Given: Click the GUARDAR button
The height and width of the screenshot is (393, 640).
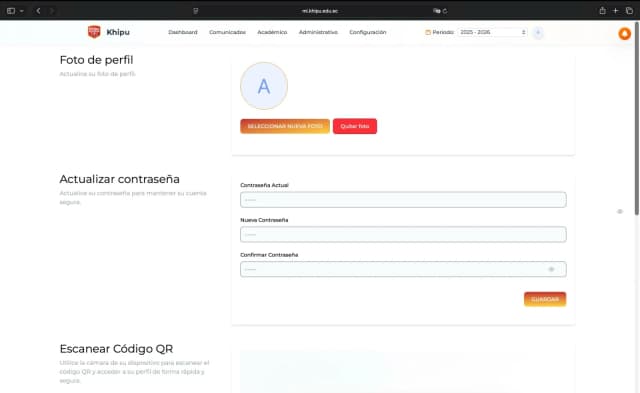Looking at the screenshot, I should coord(545,299).
